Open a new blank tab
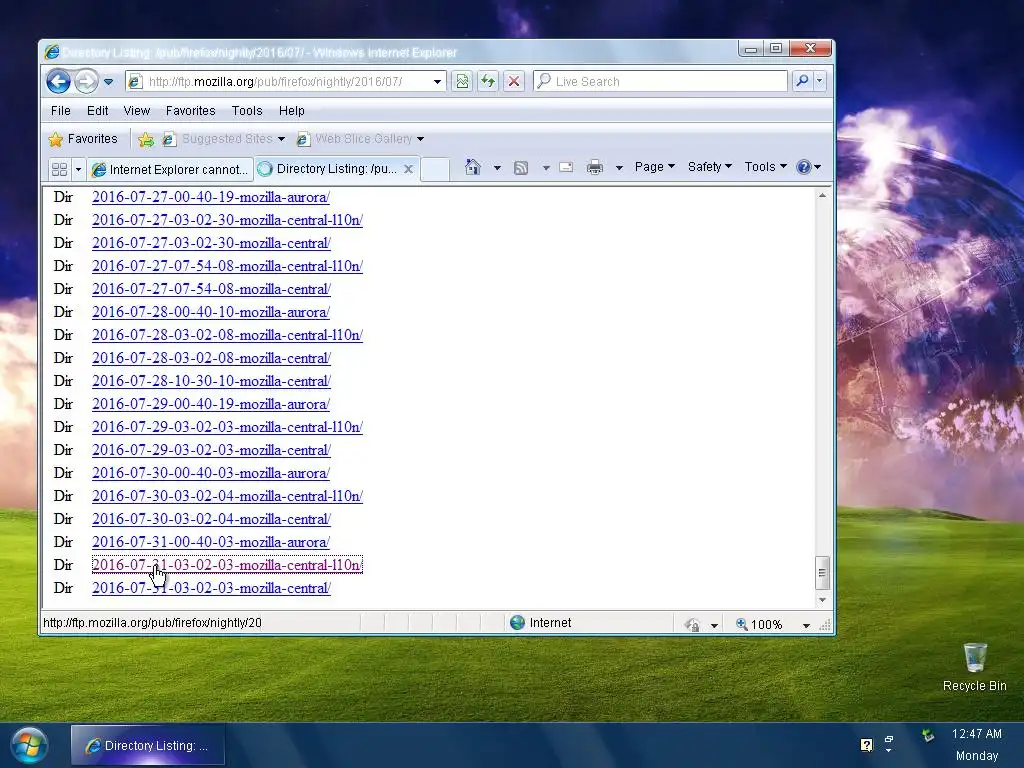Image resolution: width=1024 pixels, height=768 pixels. click(x=435, y=169)
